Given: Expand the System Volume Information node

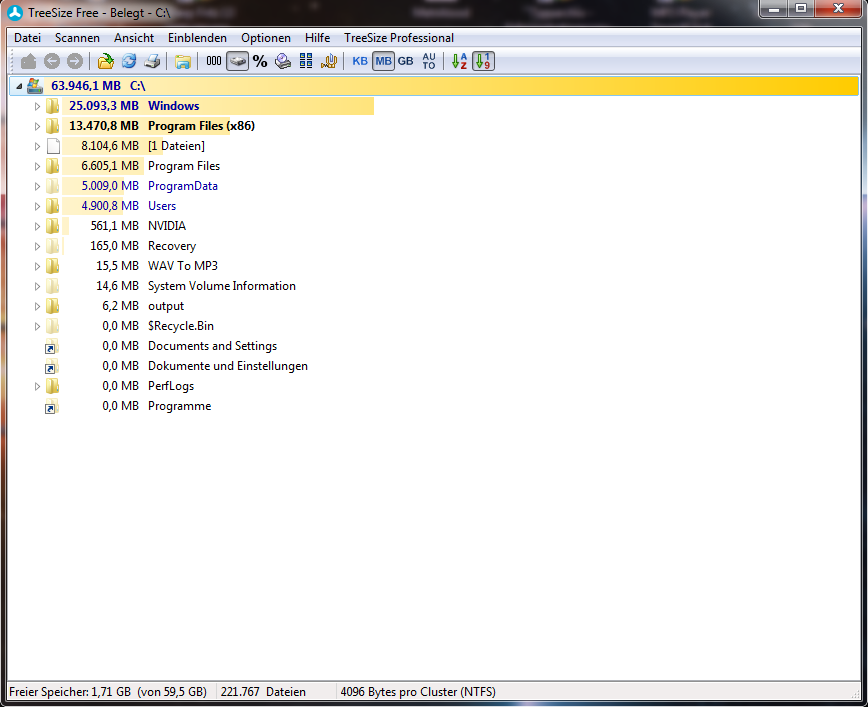Looking at the screenshot, I should click(37, 286).
